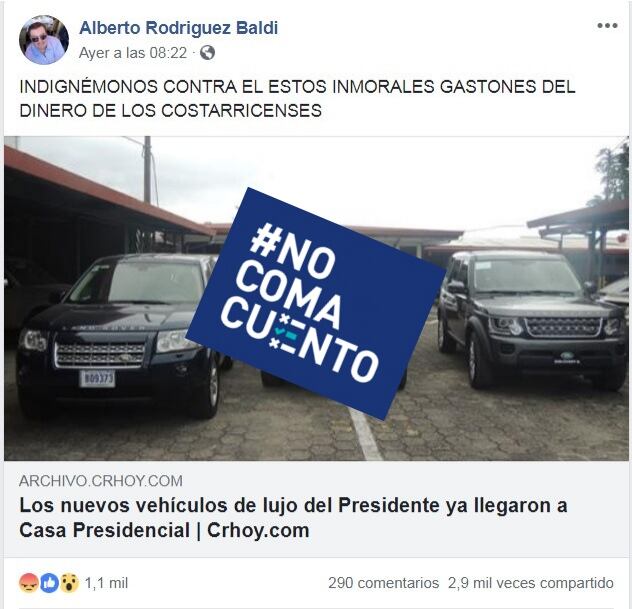The image size is (632, 609).
Task: Open the post options three-dot menu
Action: [x=607, y=26]
